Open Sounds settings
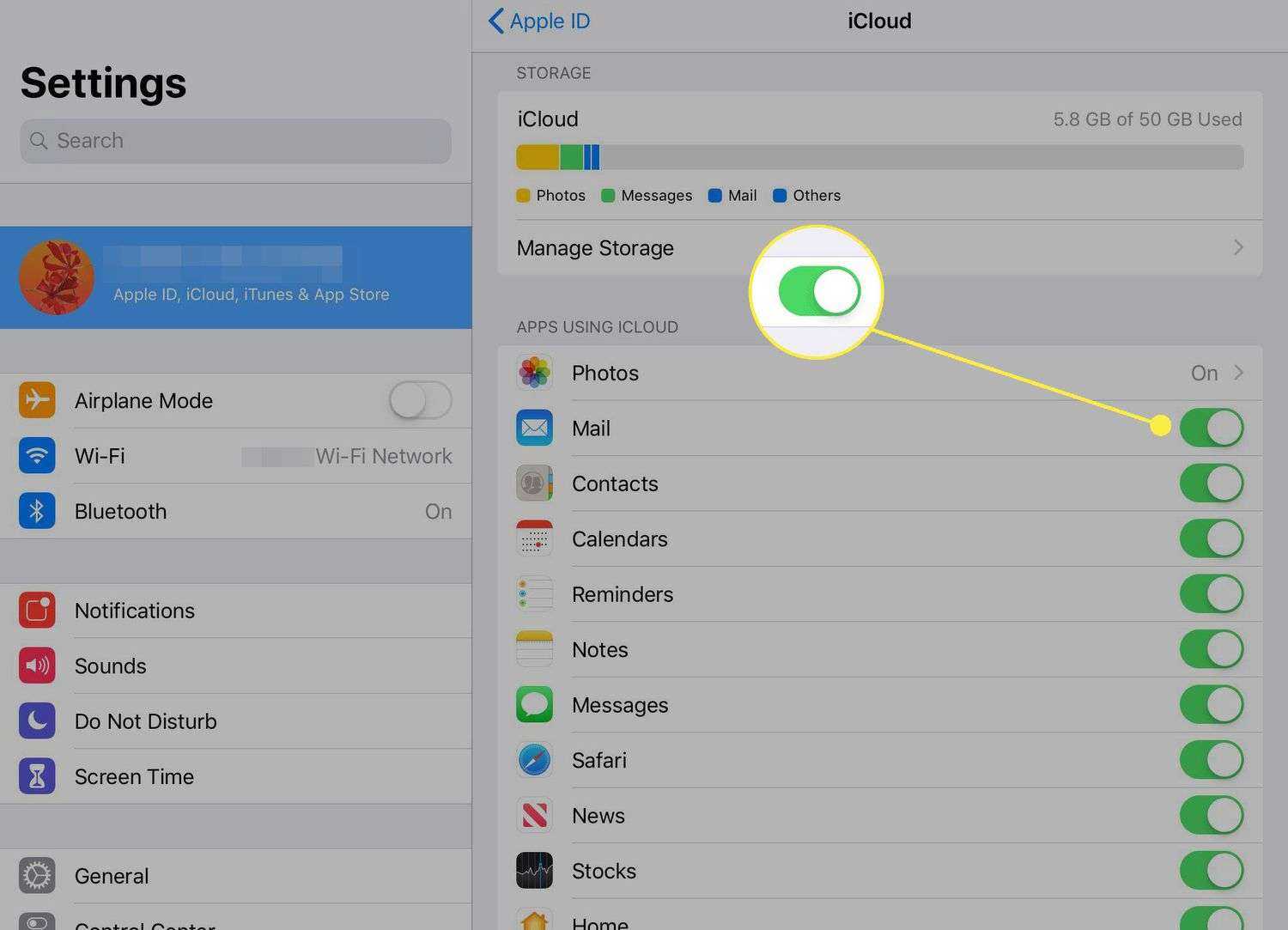Viewport: 1288px width, 930px height. 236,666
